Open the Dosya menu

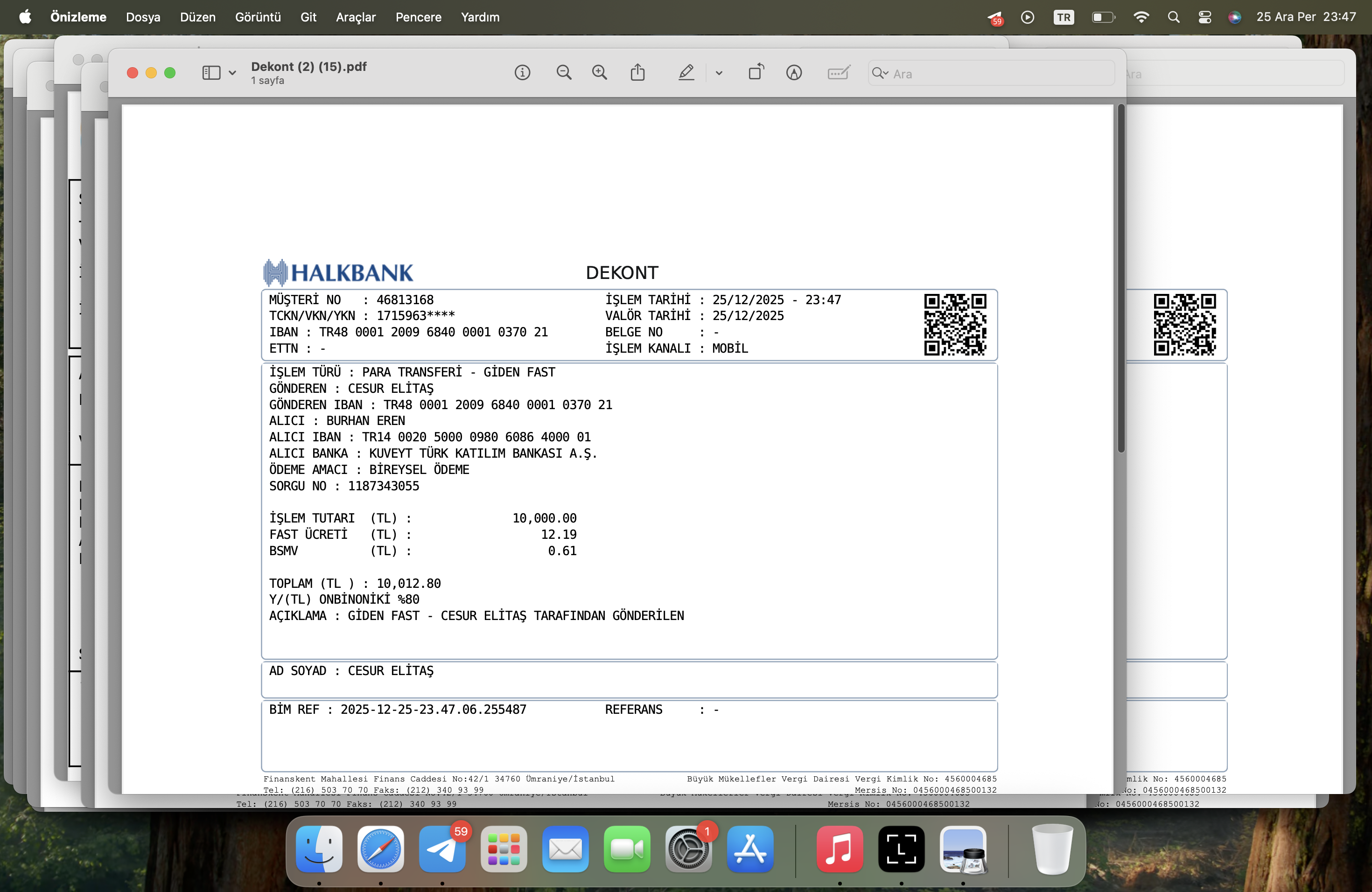pos(143,17)
